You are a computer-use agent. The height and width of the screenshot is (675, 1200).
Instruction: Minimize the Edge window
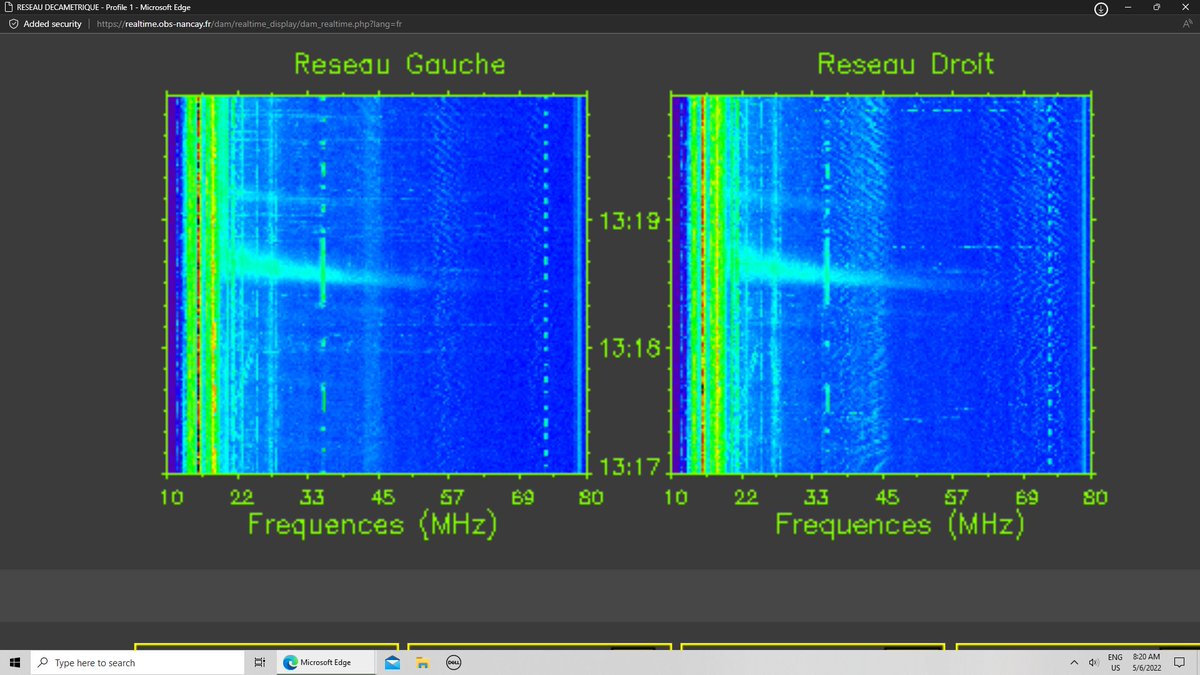1127,7
